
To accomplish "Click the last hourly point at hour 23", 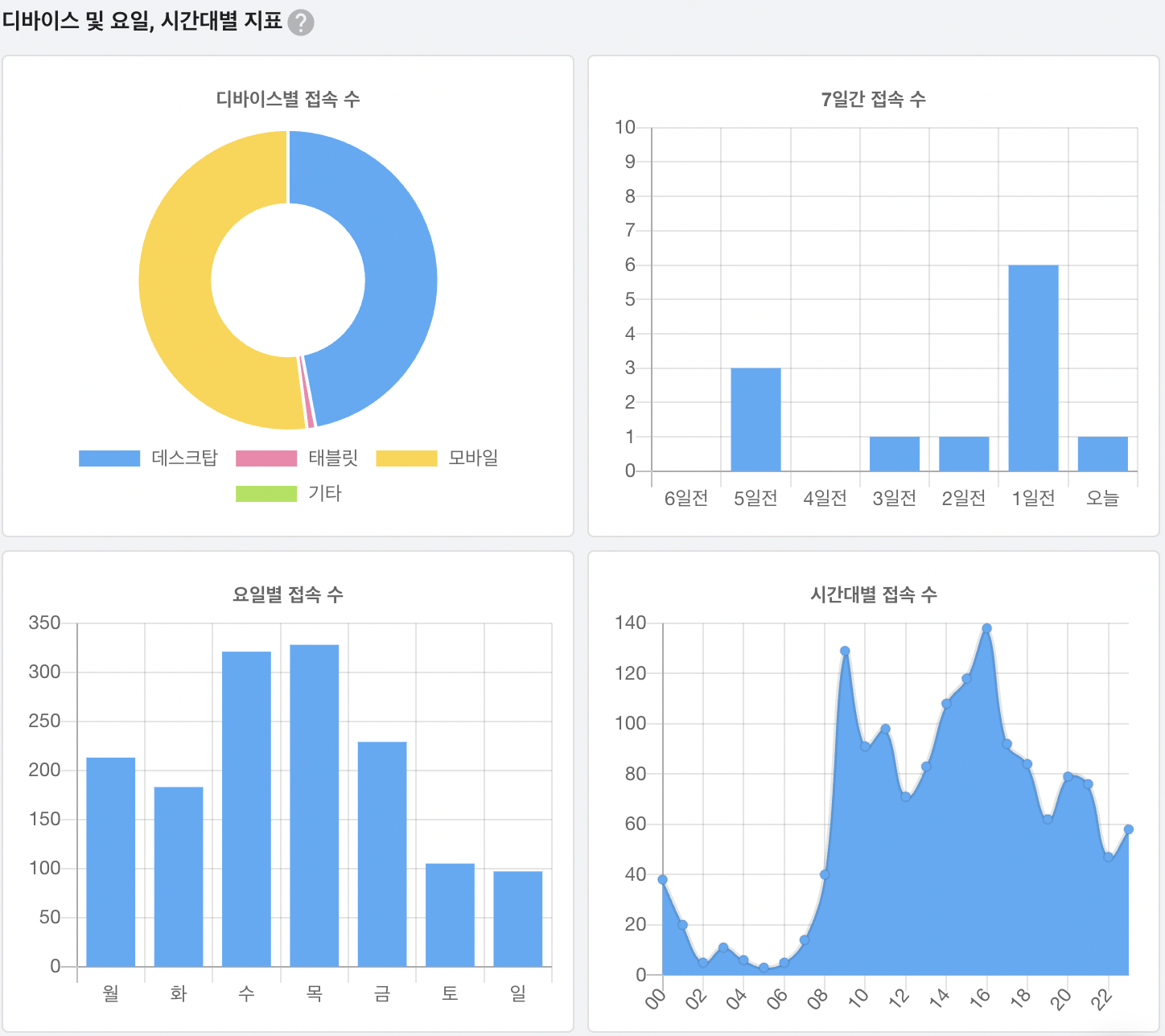I will [x=1129, y=829].
